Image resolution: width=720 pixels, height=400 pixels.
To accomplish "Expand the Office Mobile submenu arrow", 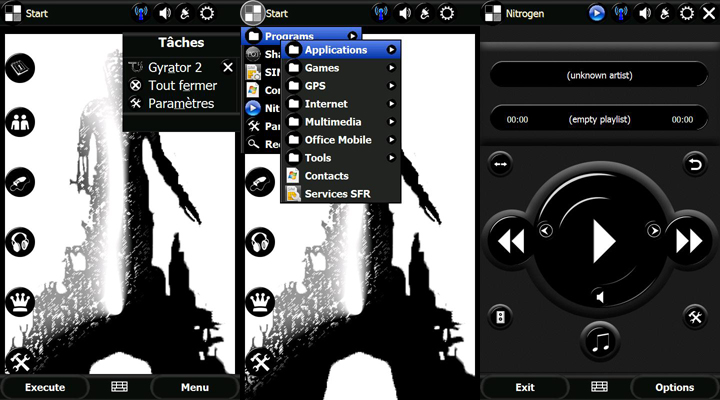I will (391, 140).
